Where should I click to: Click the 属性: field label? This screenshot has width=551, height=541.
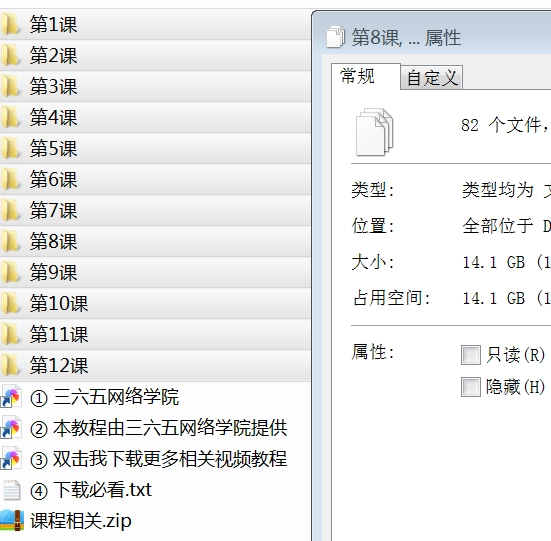[373, 352]
